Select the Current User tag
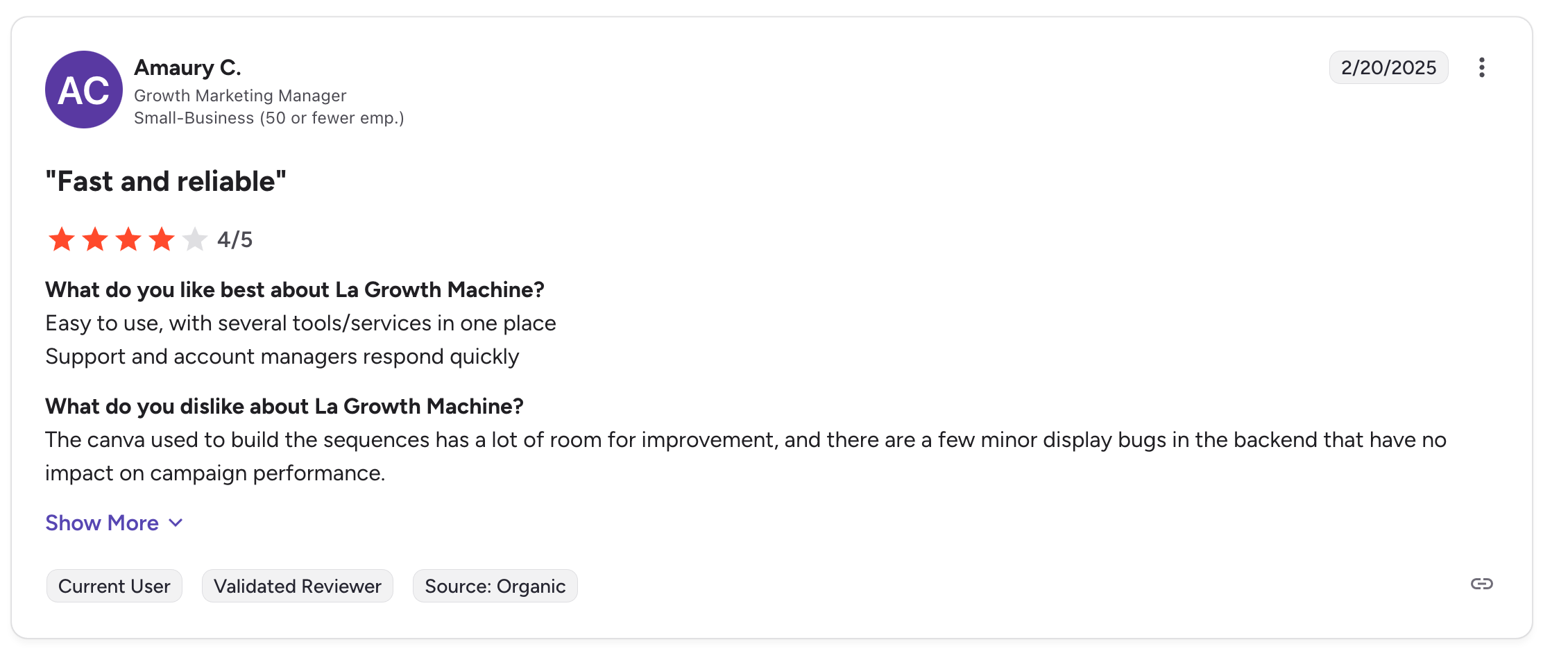1568x658 pixels. [114, 587]
